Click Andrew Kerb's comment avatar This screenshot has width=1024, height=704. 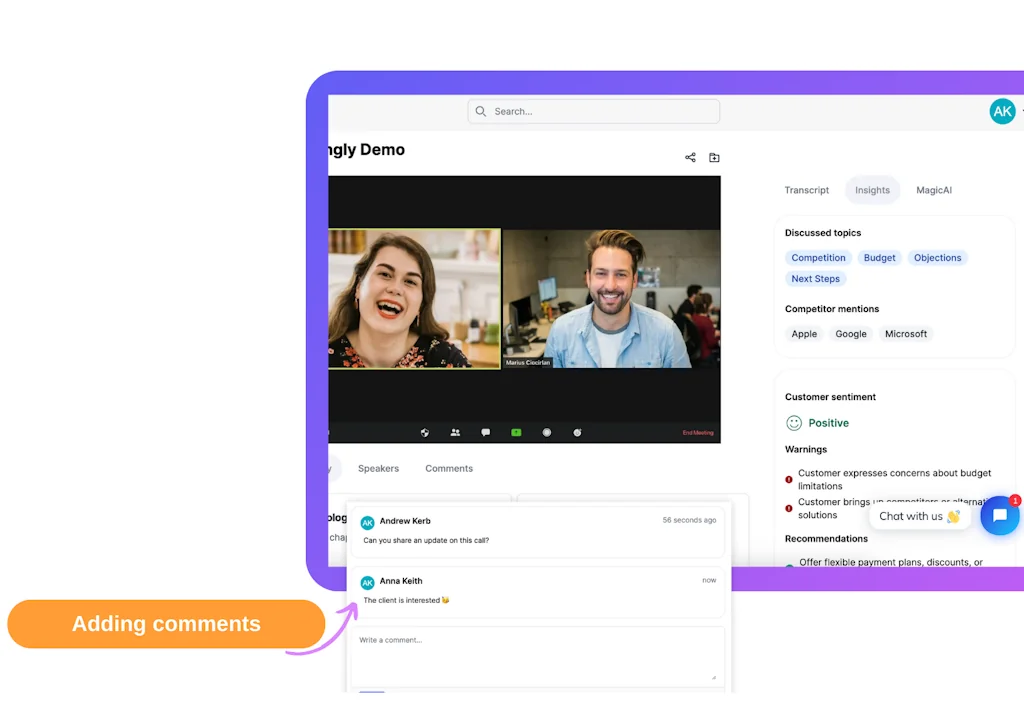(367, 522)
